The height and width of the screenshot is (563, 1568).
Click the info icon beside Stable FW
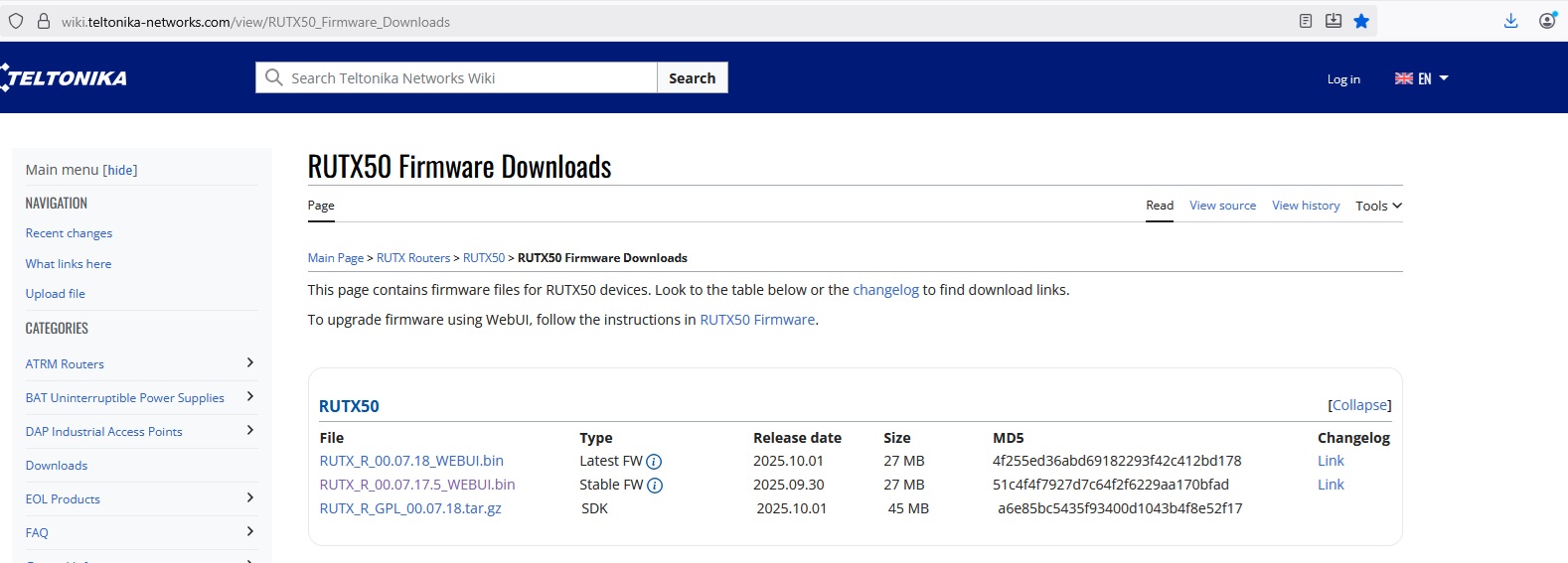655,486
